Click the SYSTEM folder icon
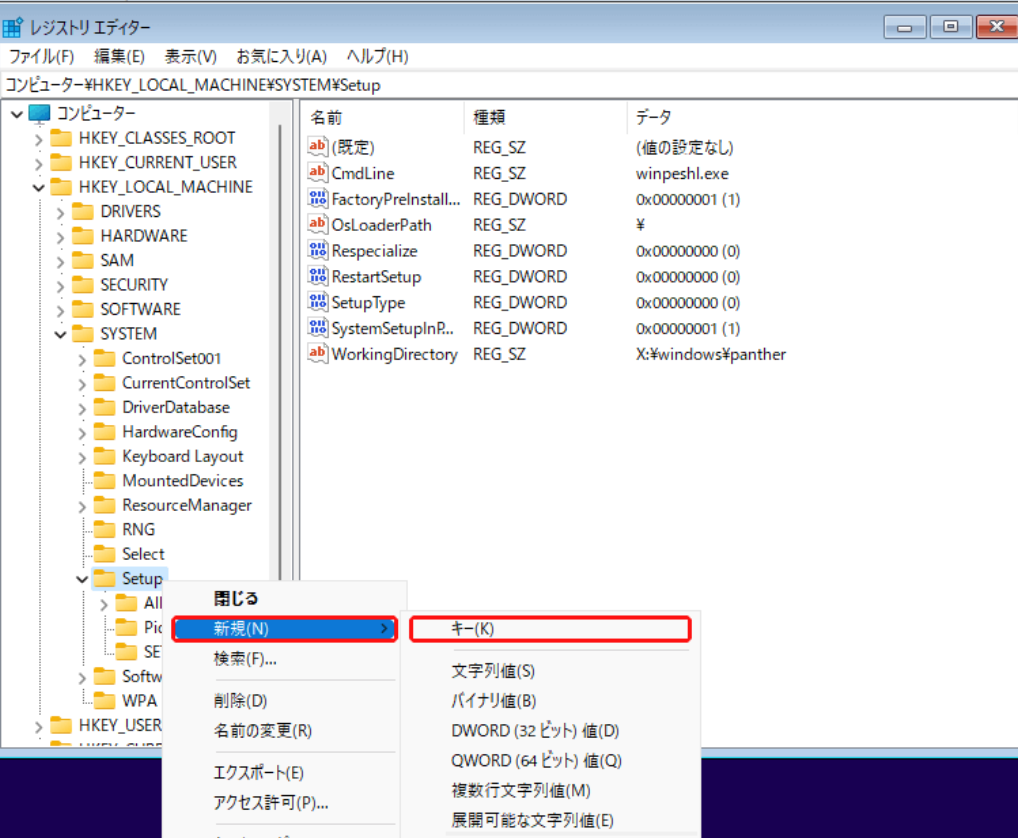The width and height of the screenshot is (1018, 838). 82,334
